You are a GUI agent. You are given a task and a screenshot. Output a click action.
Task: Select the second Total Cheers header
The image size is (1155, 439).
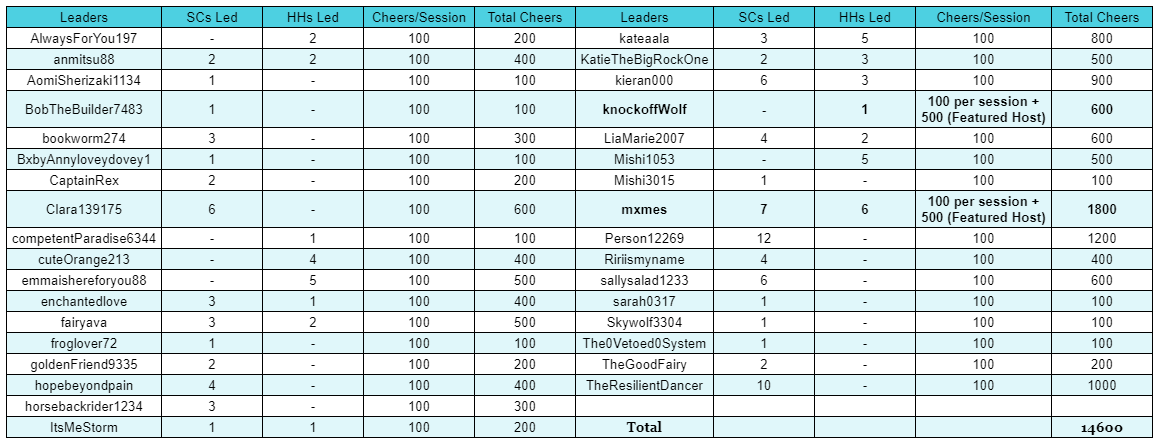(x=1102, y=17)
